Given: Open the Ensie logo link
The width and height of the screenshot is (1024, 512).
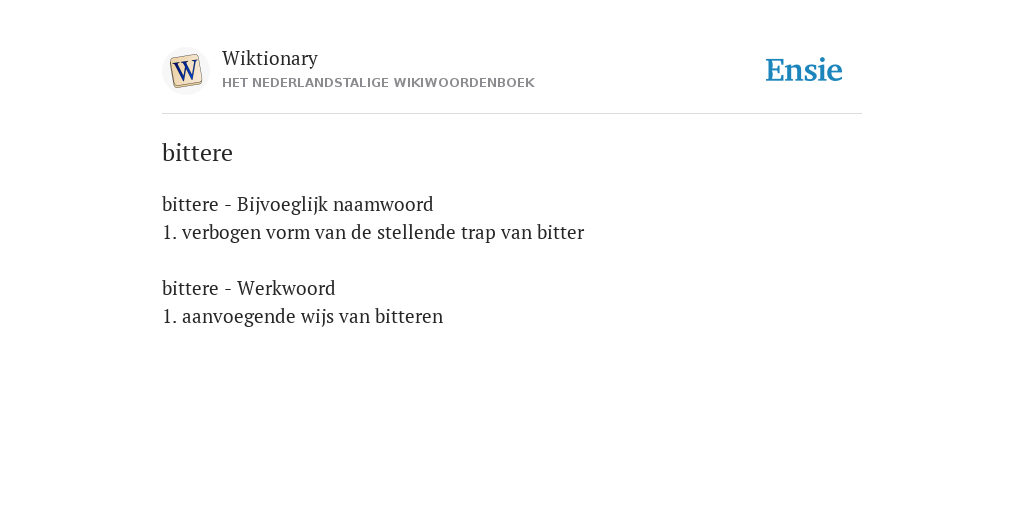Looking at the screenshot, I should (x=804, y=70).
